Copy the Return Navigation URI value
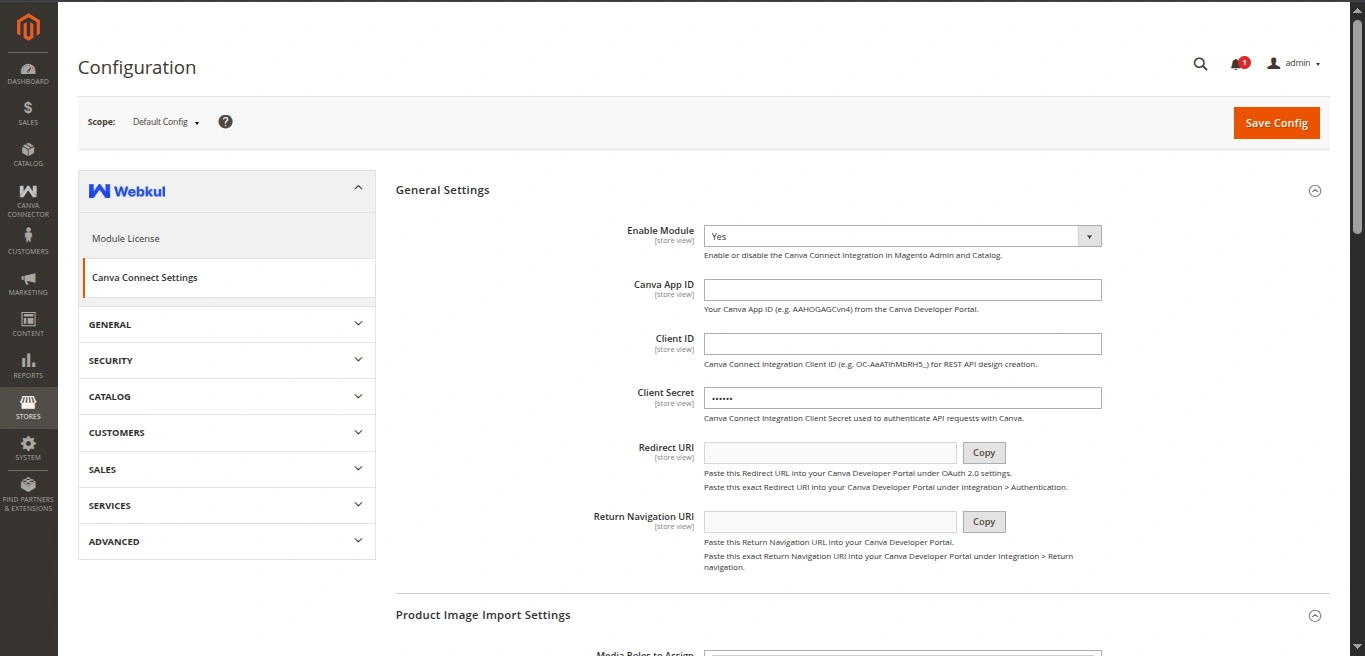The width and height of the screenshot is (1365, 656). pos(984,522)
